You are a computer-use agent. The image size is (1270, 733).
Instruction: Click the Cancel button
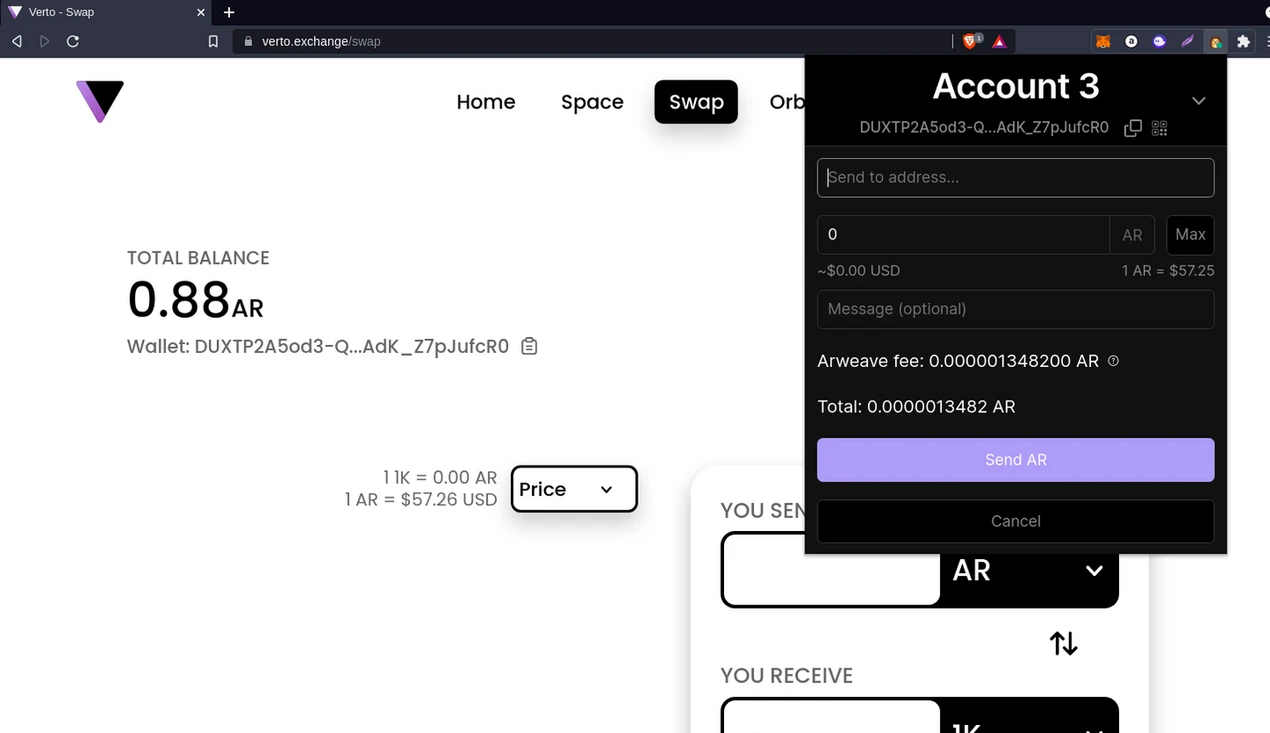1015,521
